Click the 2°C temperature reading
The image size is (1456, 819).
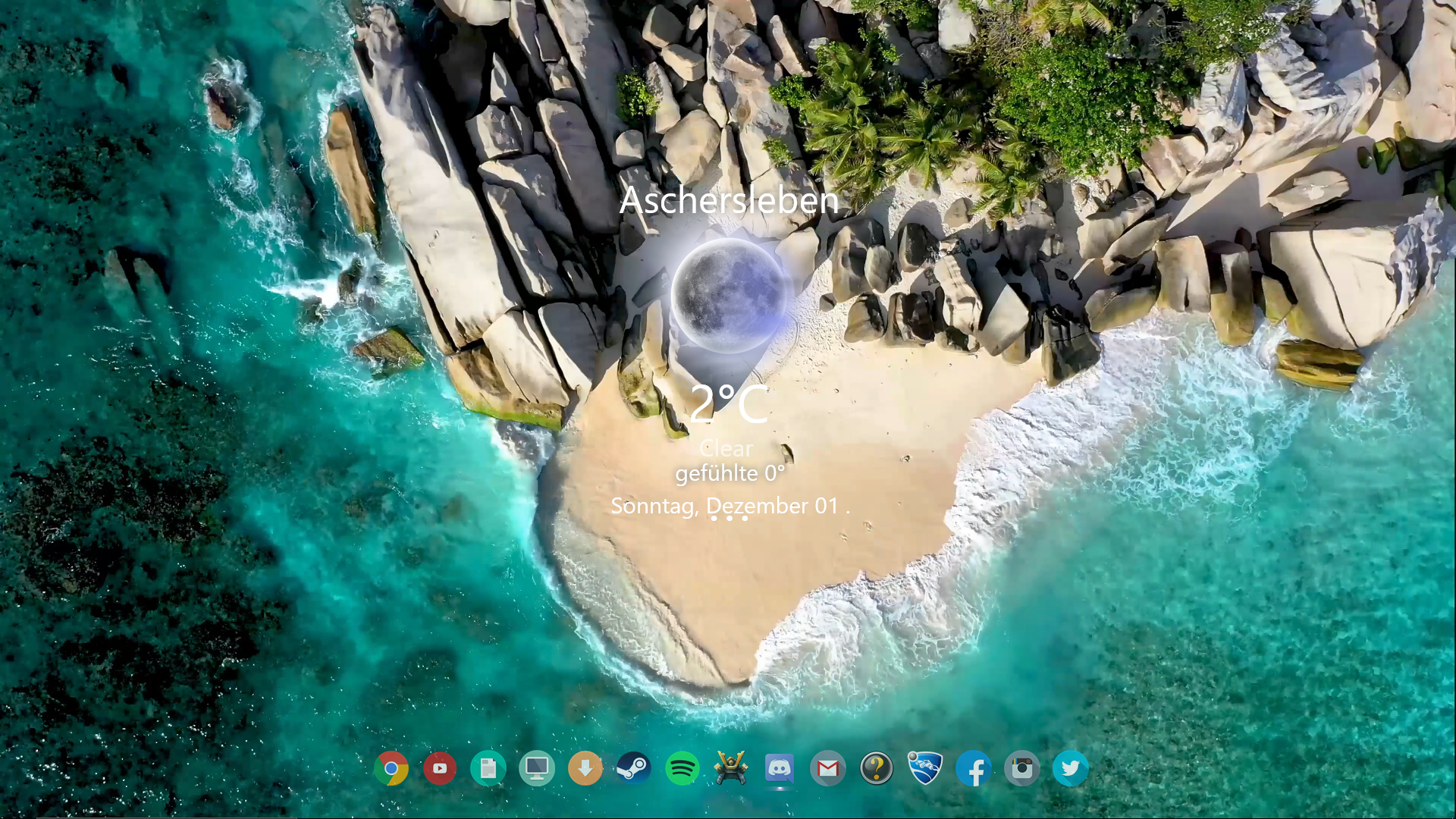click(730, 403)
